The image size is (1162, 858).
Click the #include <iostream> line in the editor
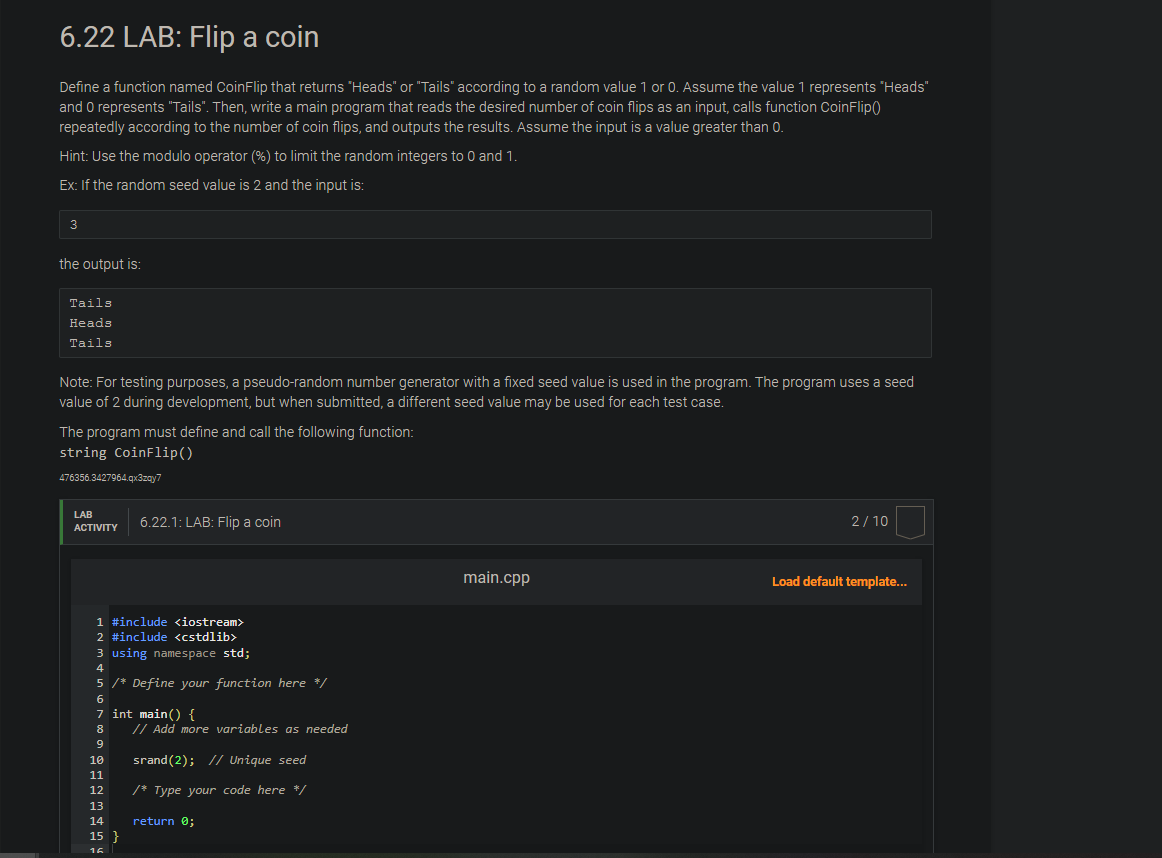[x=177, y=621]
